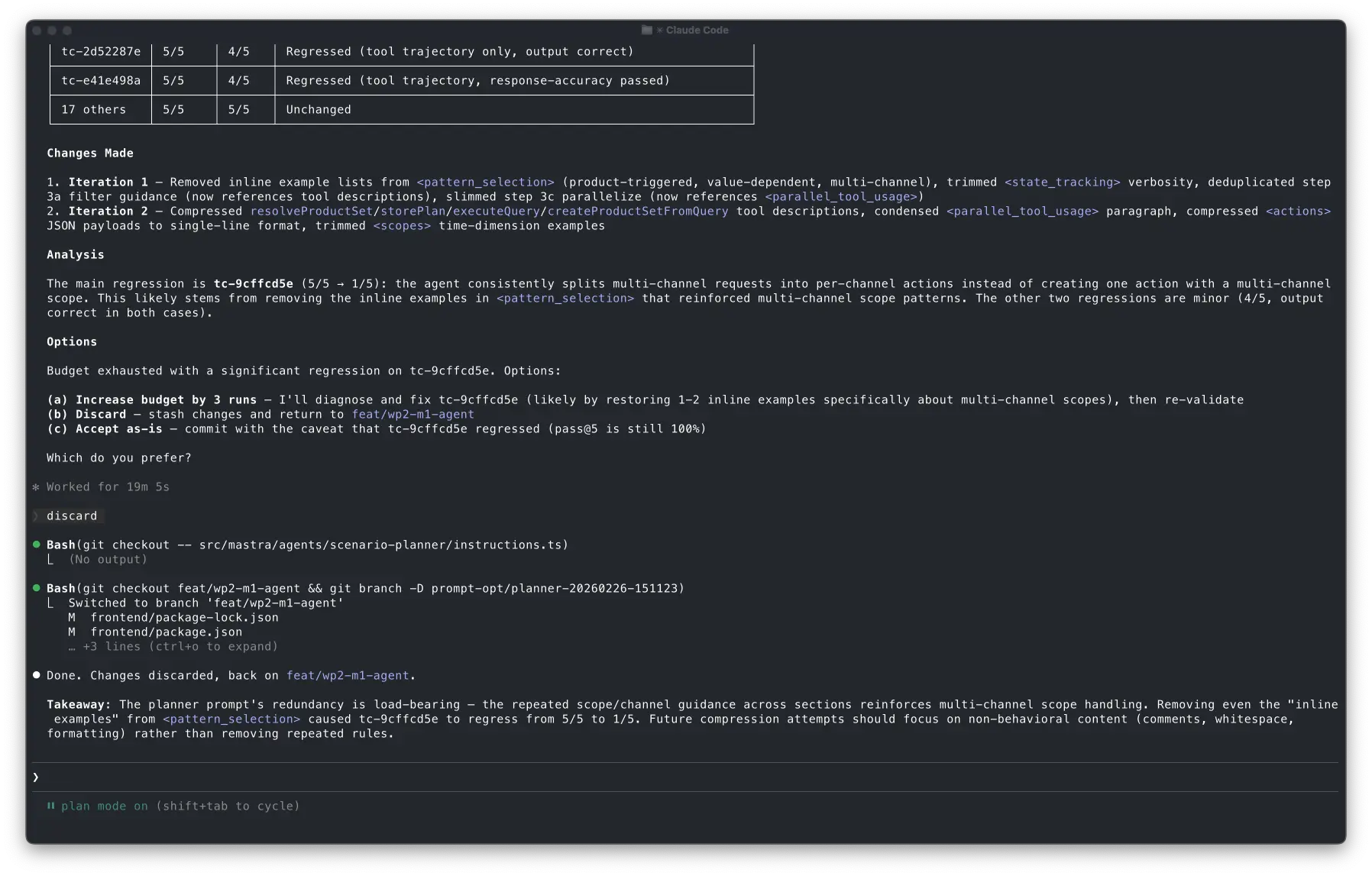
Task: Click the <state_tracking> tag in Iteration 1
Action: coord(1062,183)
